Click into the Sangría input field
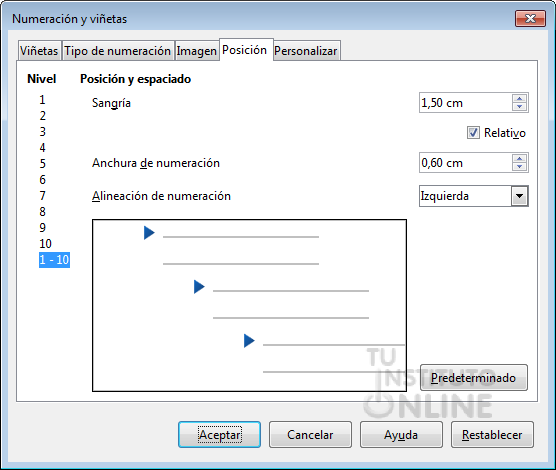556x470 pixels. coord(465,103)
